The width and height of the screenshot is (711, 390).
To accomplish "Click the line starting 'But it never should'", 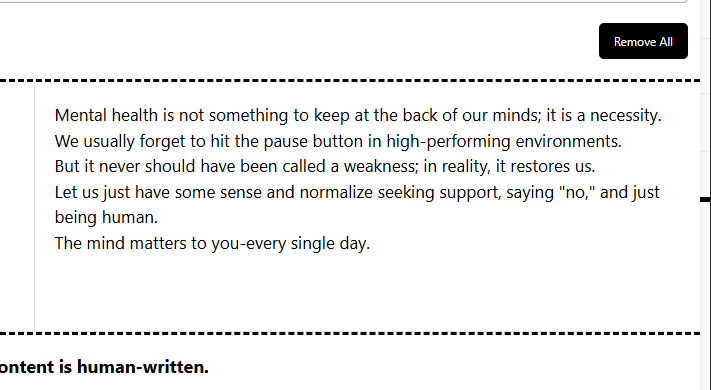I will click(x=325, y=166).
